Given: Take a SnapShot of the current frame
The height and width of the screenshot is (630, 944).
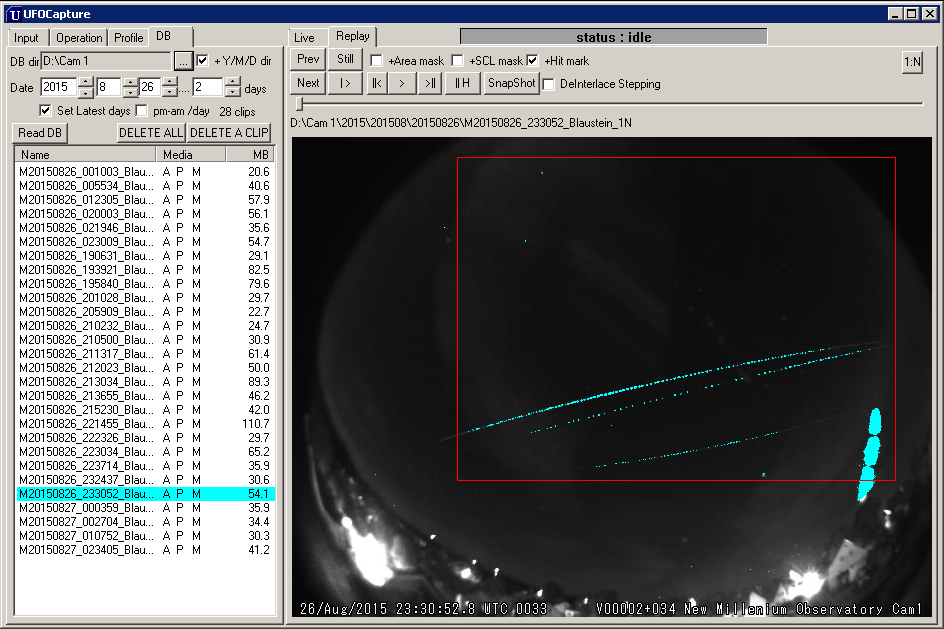Looking at the screenshot, I should pyautogui.click(x=511, y=83).
